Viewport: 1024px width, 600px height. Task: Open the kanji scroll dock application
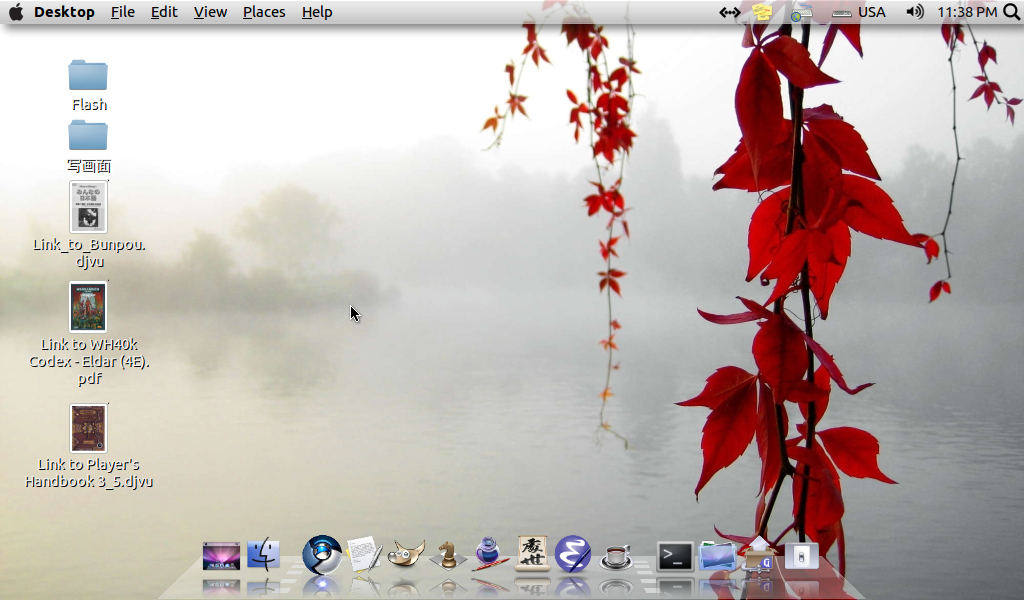click(x=532, y=553)
